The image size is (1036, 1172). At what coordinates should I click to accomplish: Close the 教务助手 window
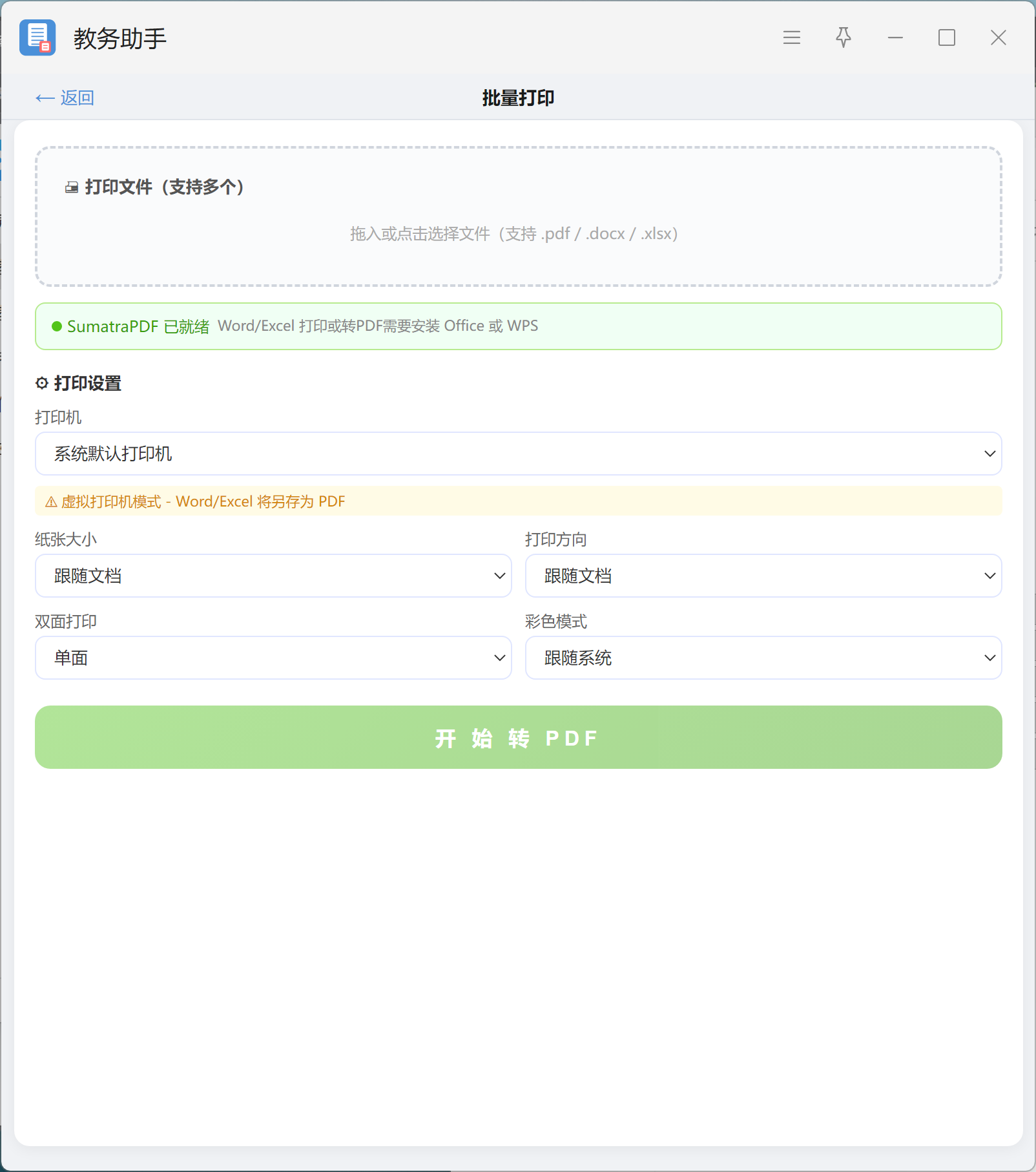[999, 37]
